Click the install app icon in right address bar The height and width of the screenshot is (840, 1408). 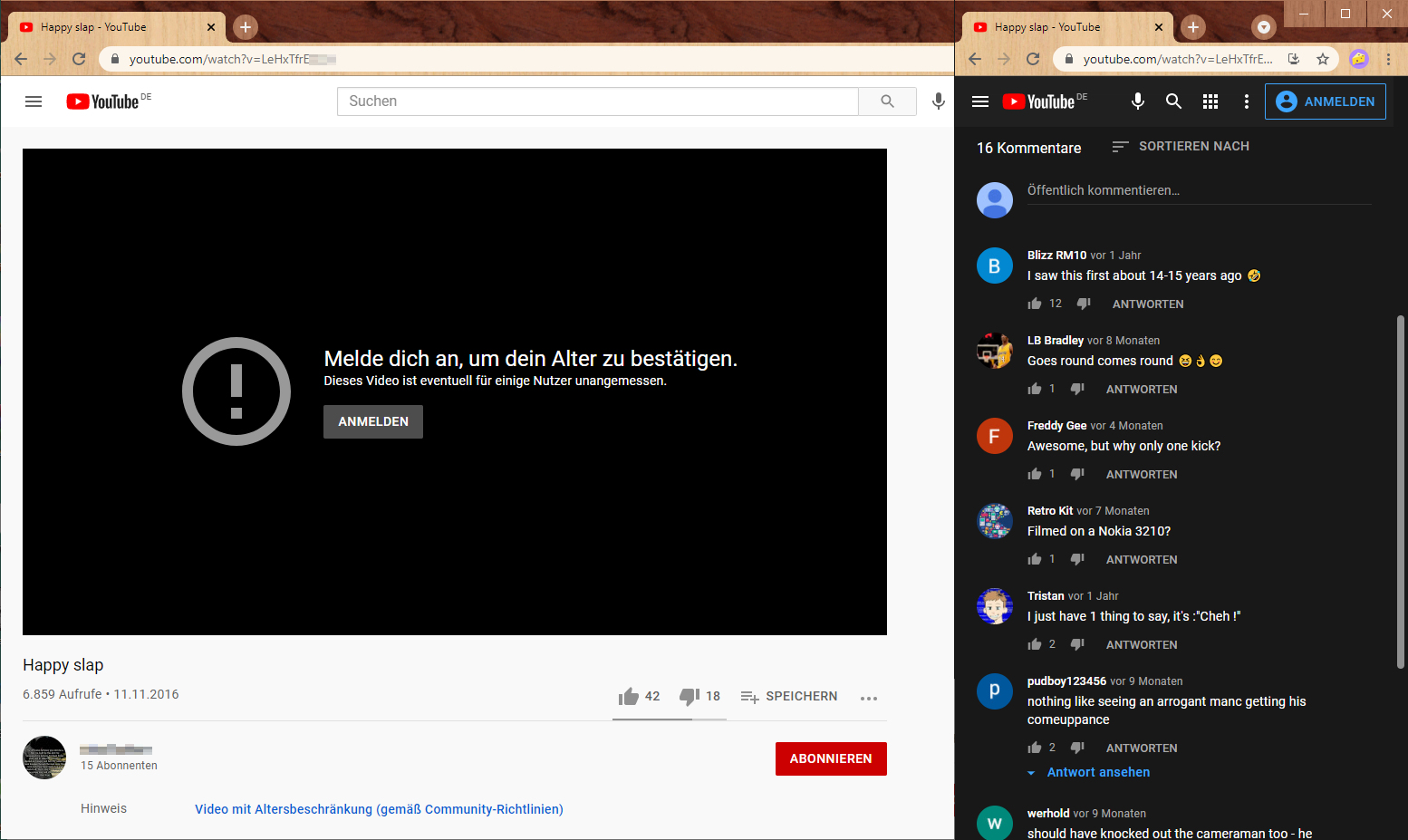click(1294, 59)
